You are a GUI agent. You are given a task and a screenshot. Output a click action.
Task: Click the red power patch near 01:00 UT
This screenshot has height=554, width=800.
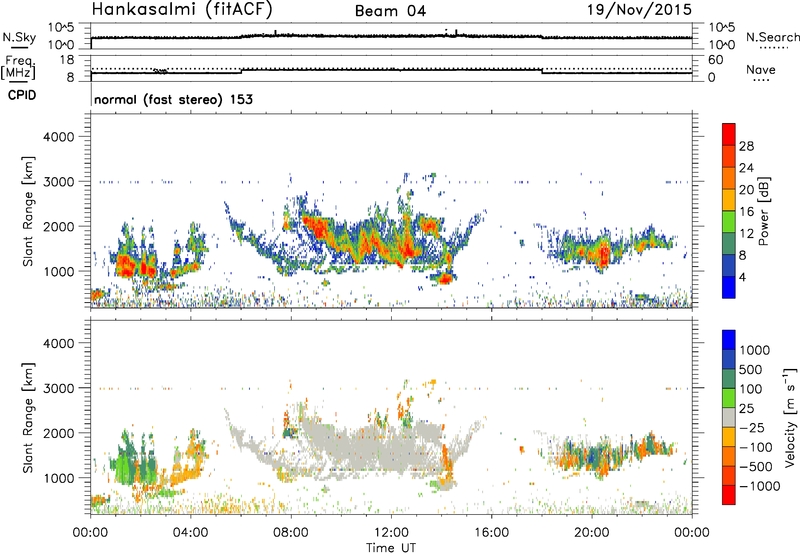coord(124,265)
